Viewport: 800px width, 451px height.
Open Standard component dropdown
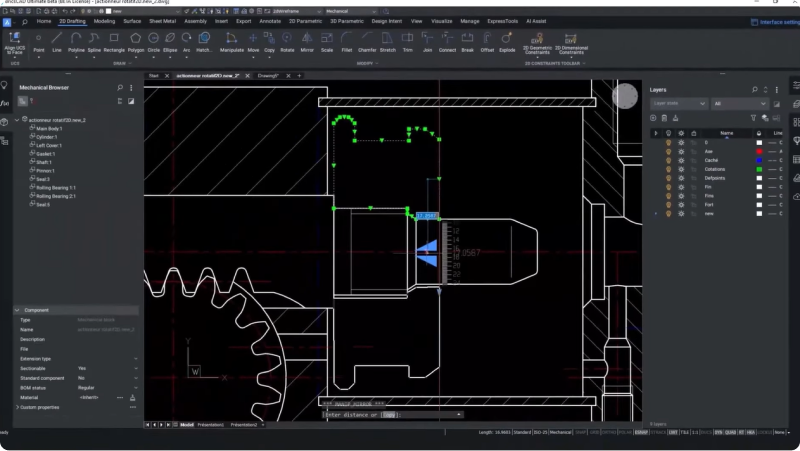[136, 378]
